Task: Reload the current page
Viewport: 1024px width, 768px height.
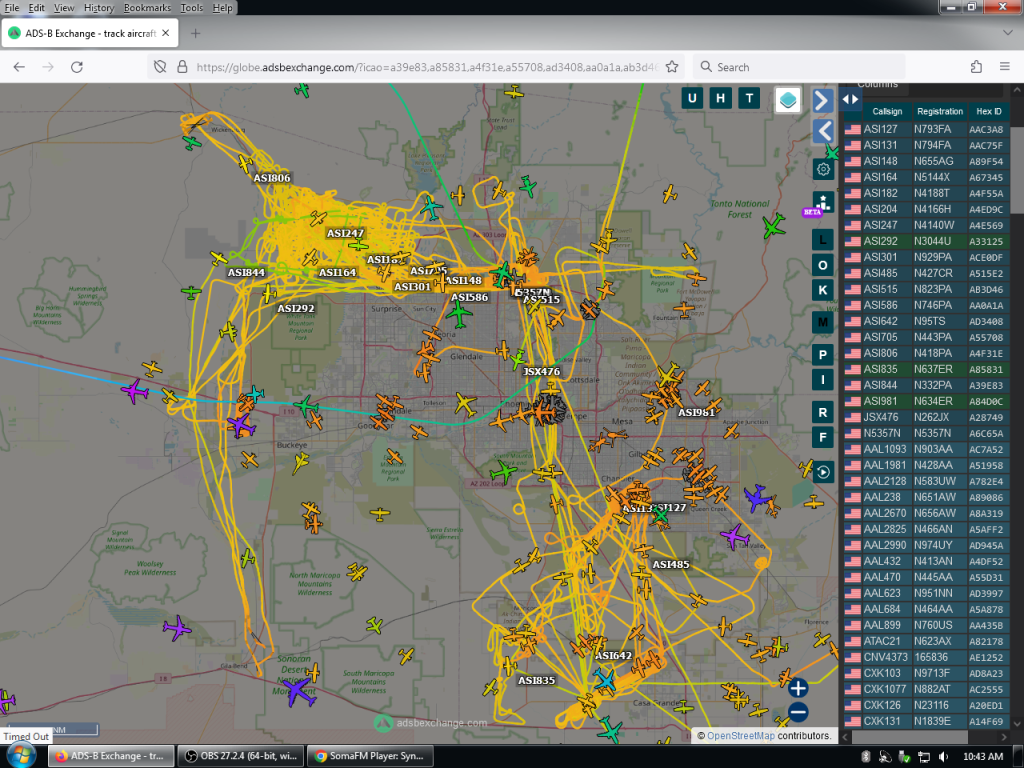Action: (76, 67)
